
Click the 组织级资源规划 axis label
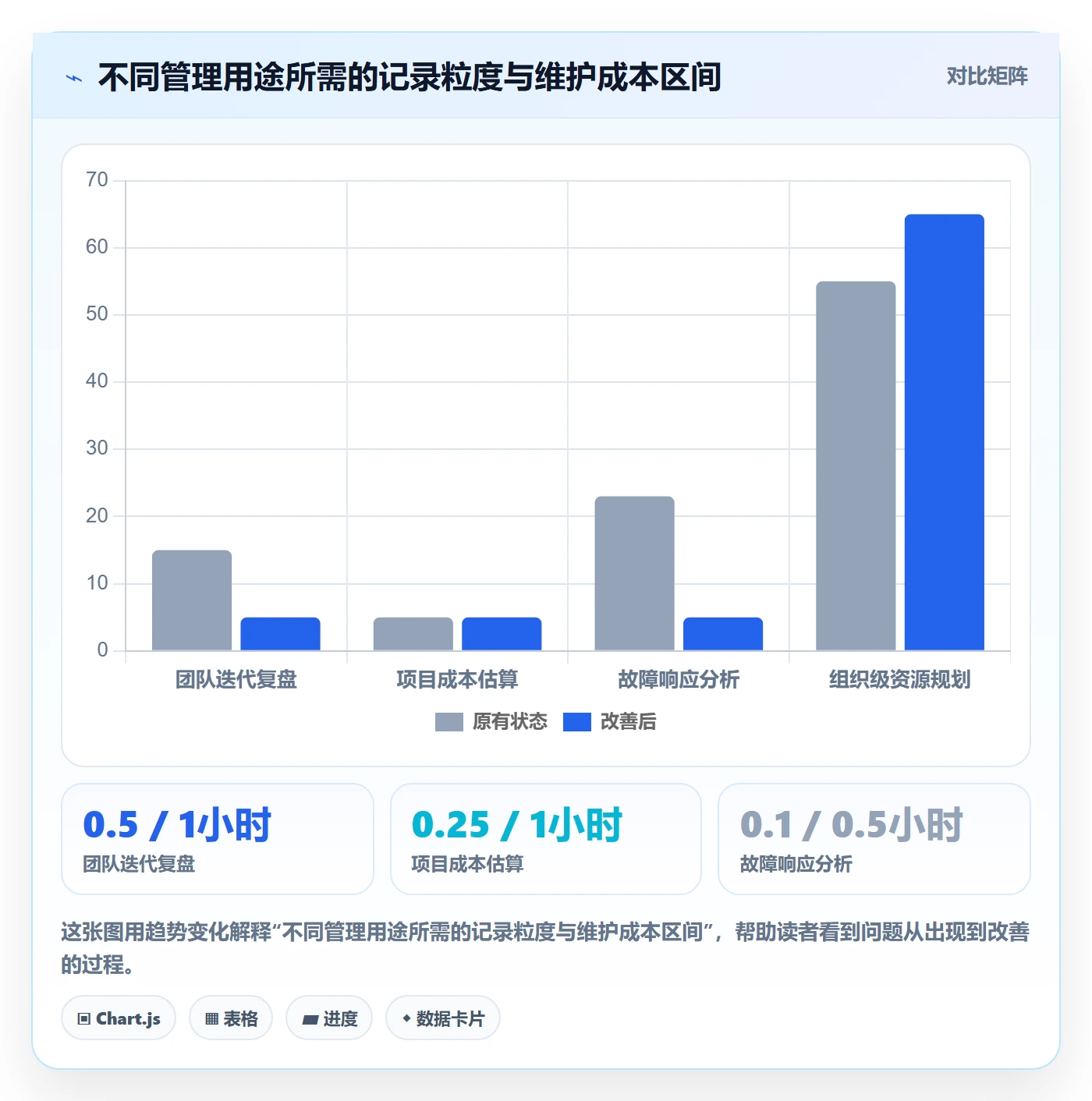pos(900,680)
